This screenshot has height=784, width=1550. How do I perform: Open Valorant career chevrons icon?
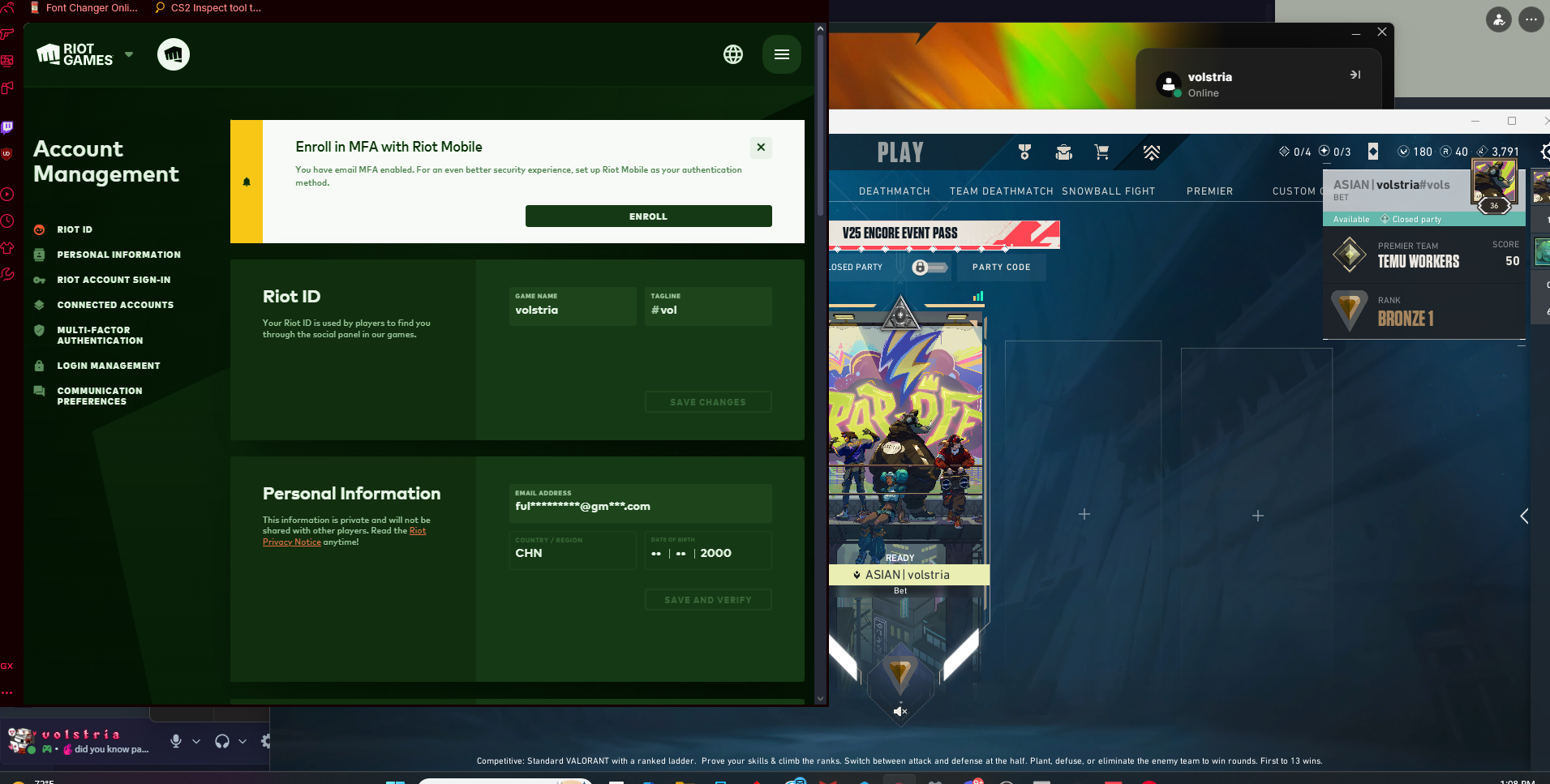(1152, 152)
